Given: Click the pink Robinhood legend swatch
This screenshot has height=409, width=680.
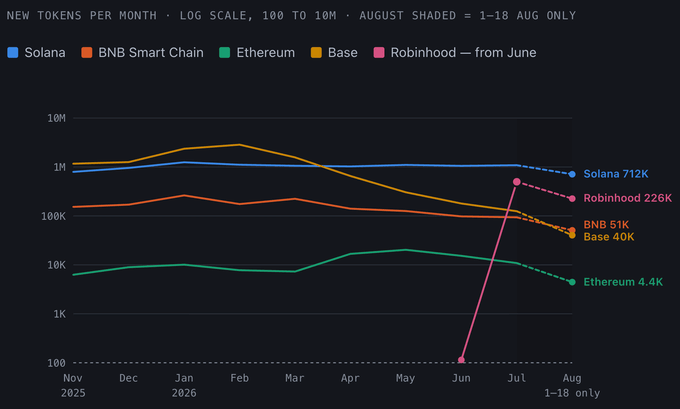Looking at the screenshot, I should click(x=379, y=53).
